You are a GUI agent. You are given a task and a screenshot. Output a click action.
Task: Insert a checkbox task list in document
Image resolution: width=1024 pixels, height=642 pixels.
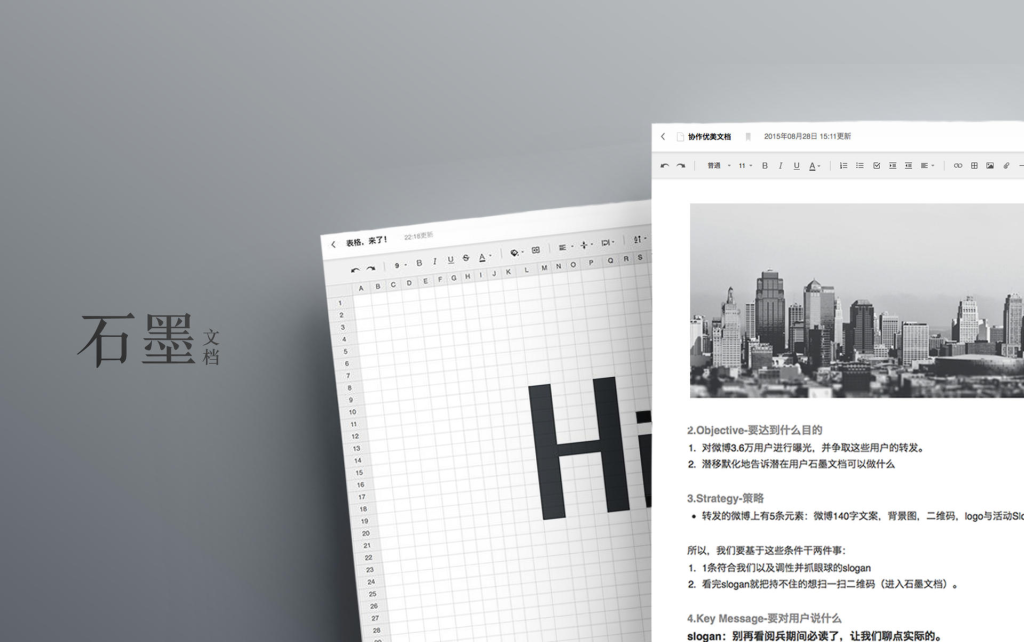(x=877, y=165)
